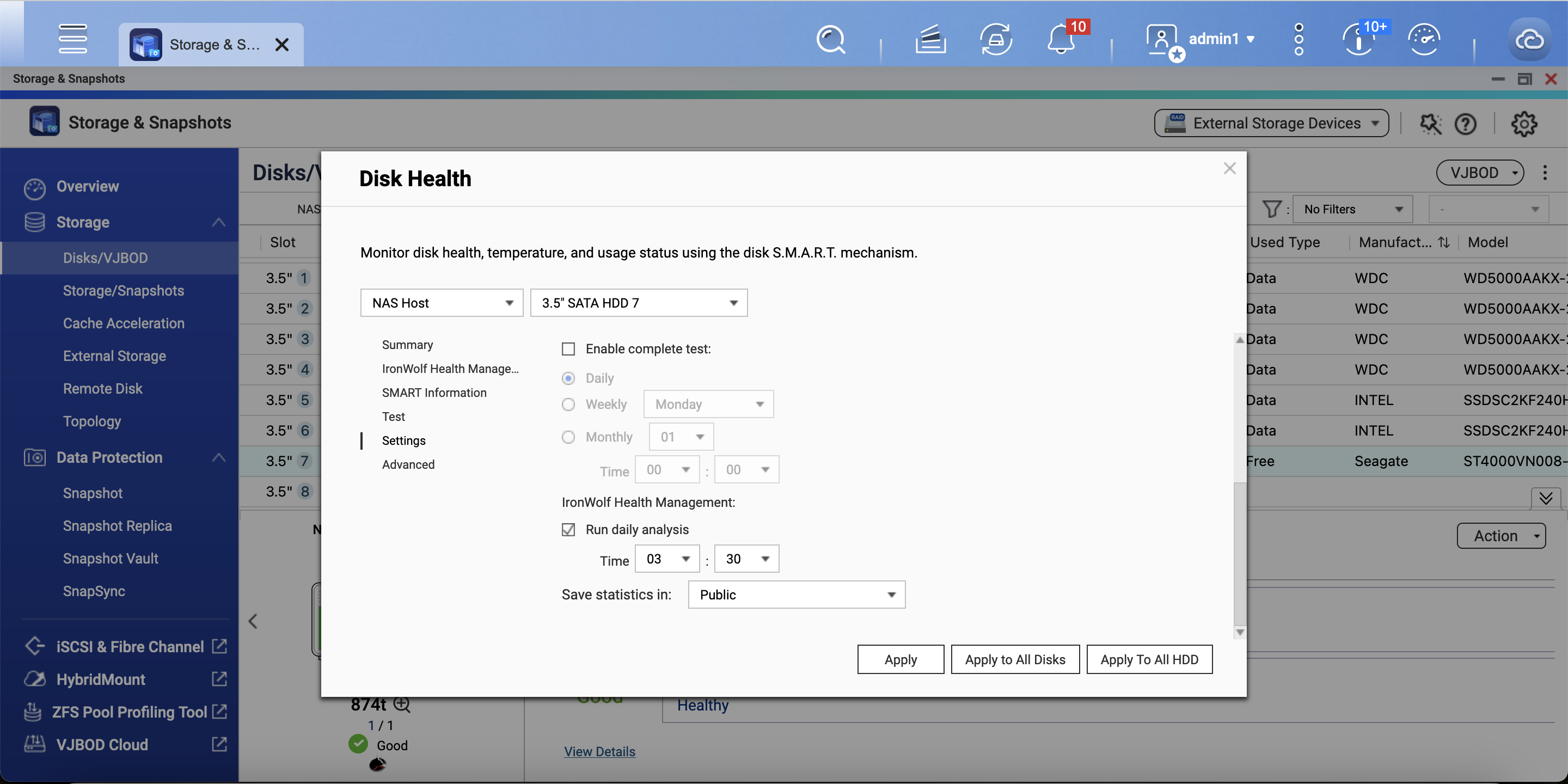Image resolution: width=1568 pixels, height=784 pixels.
Task: Click Apply to All Disks button
Action: click(1015, 659)
